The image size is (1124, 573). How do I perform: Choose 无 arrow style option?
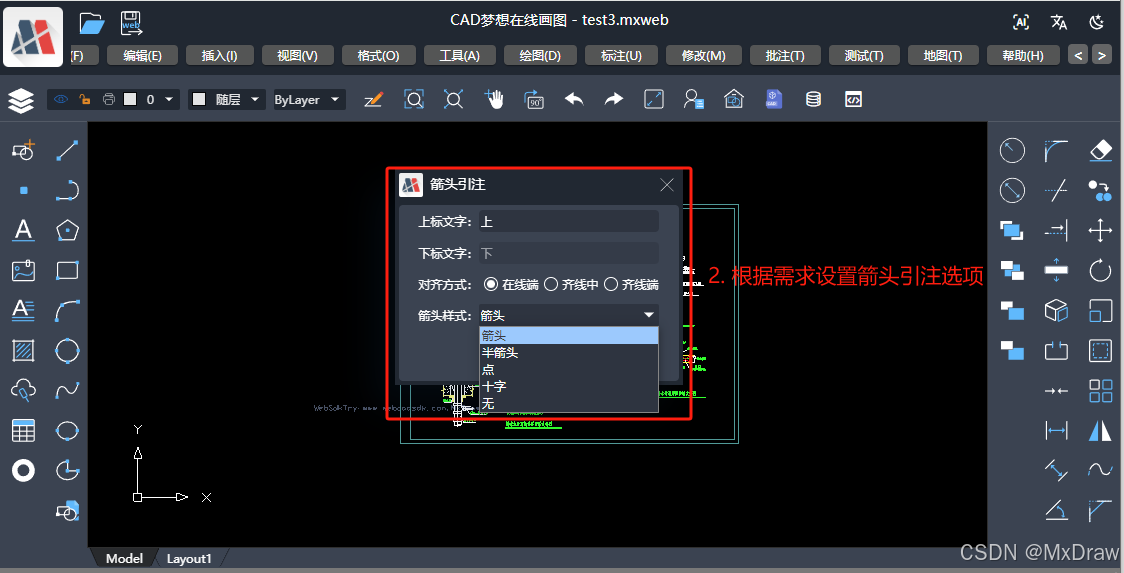pos(568,404)
